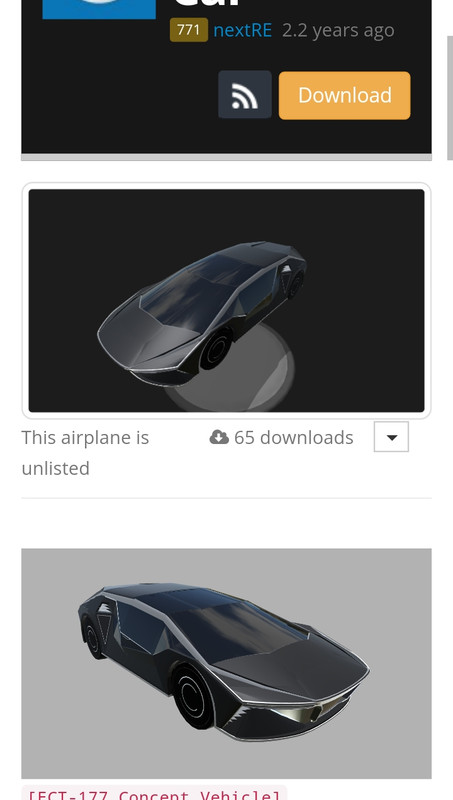Click the cloud download icon
This screenshot has width=453, height=800.
[x=219, y=437]
